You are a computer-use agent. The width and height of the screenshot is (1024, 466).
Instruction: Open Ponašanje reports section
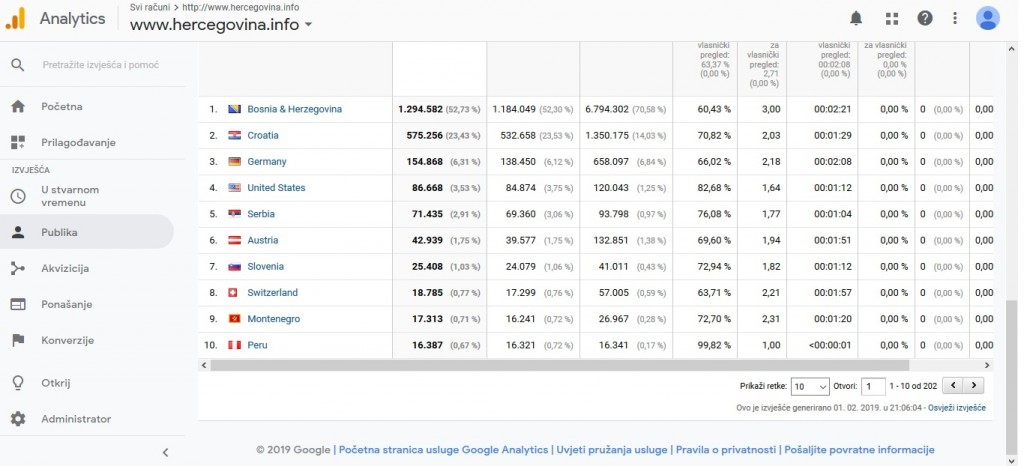(x=66, y=304)
